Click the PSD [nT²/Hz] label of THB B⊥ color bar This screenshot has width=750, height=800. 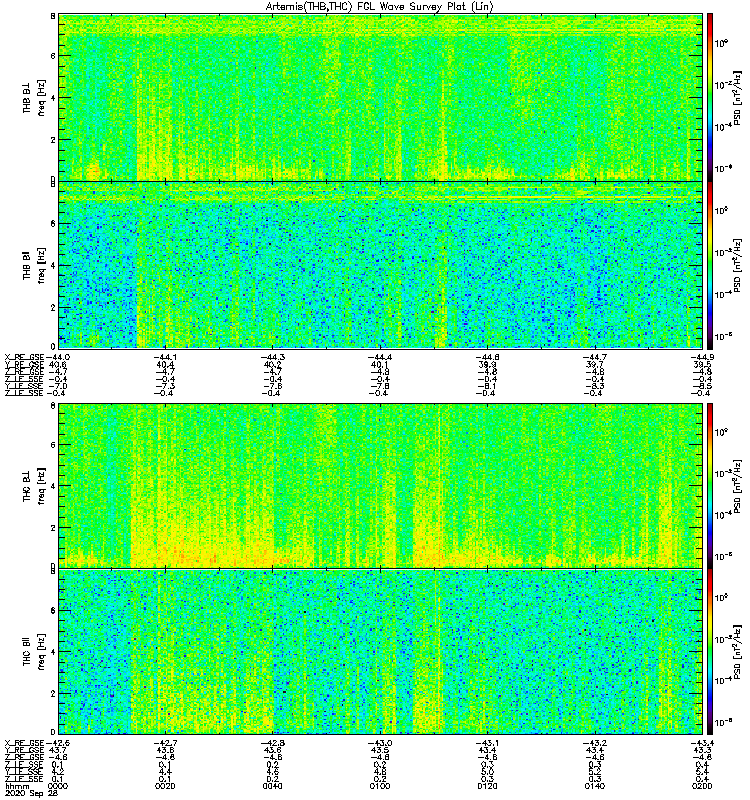[x=737, y=97]
